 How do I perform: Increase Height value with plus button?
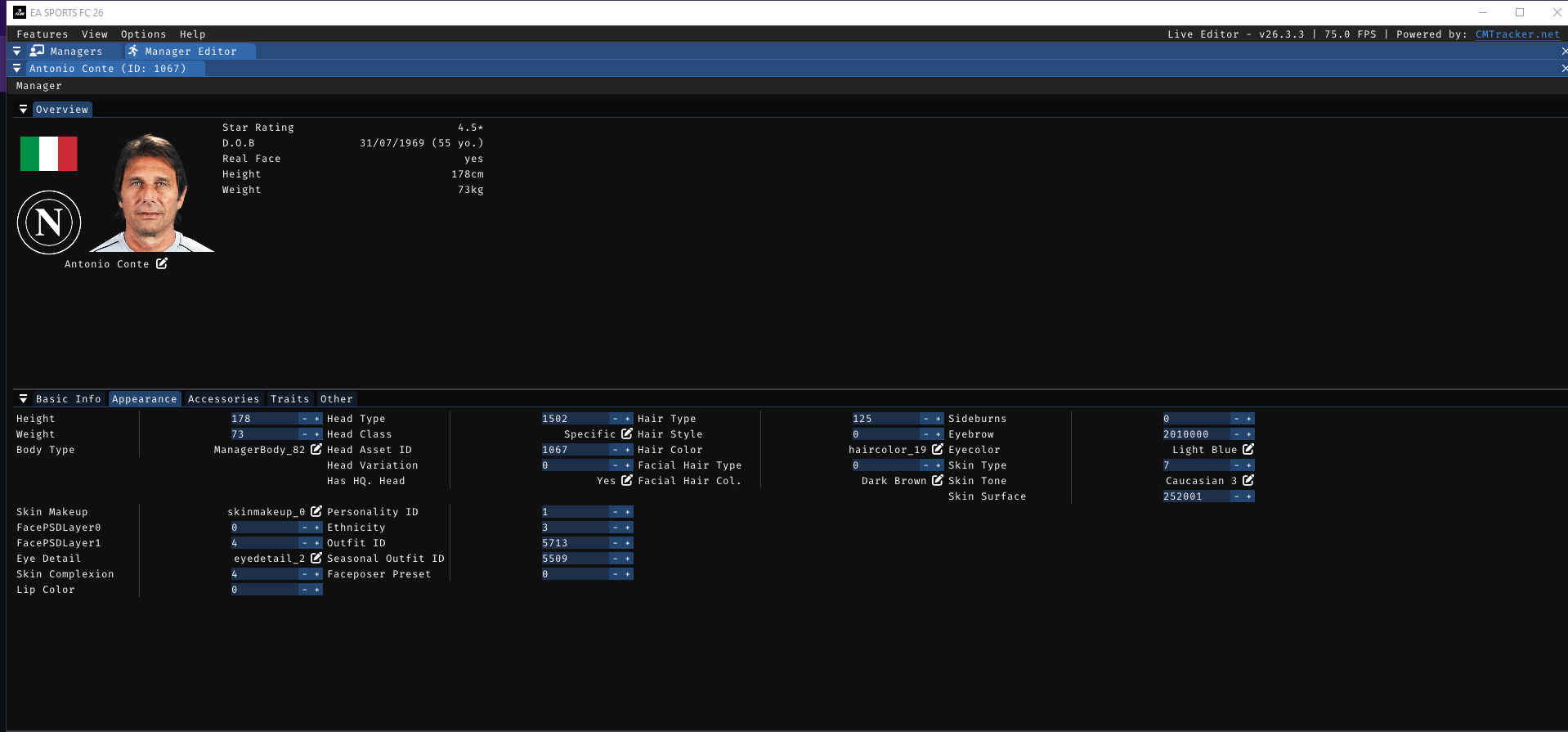point(317,419)
